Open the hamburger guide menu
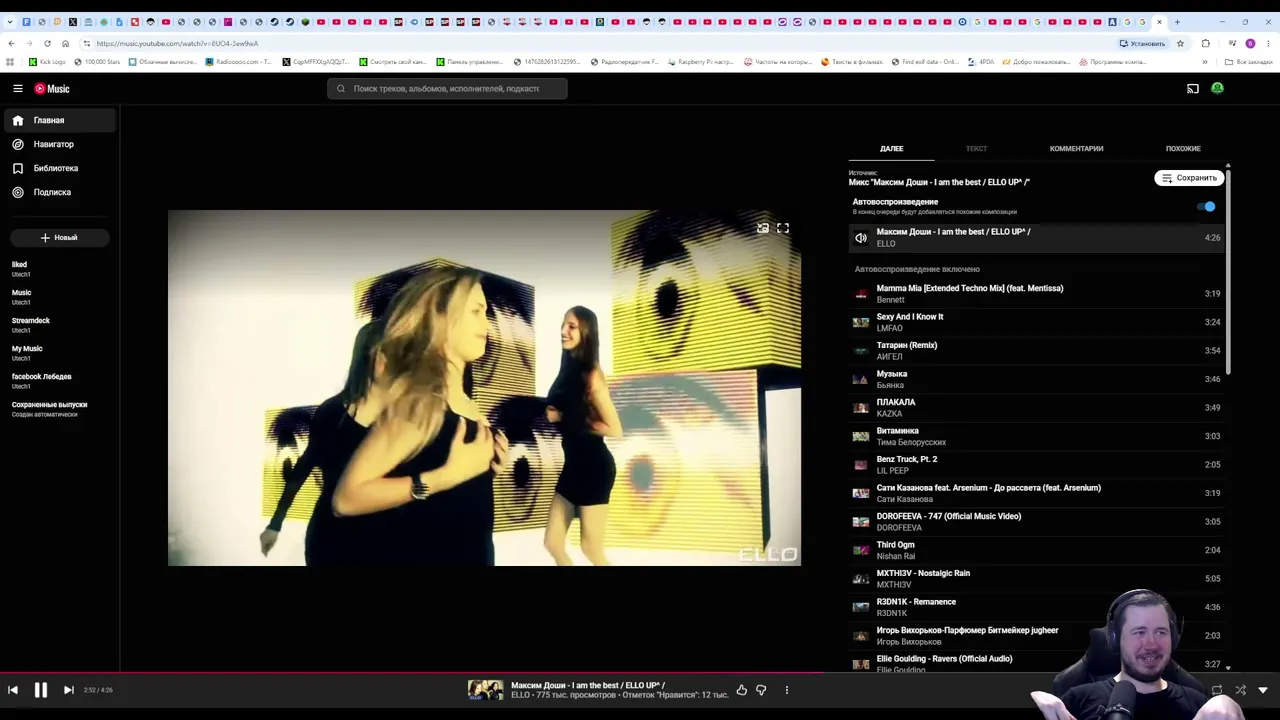 [18, 89]
